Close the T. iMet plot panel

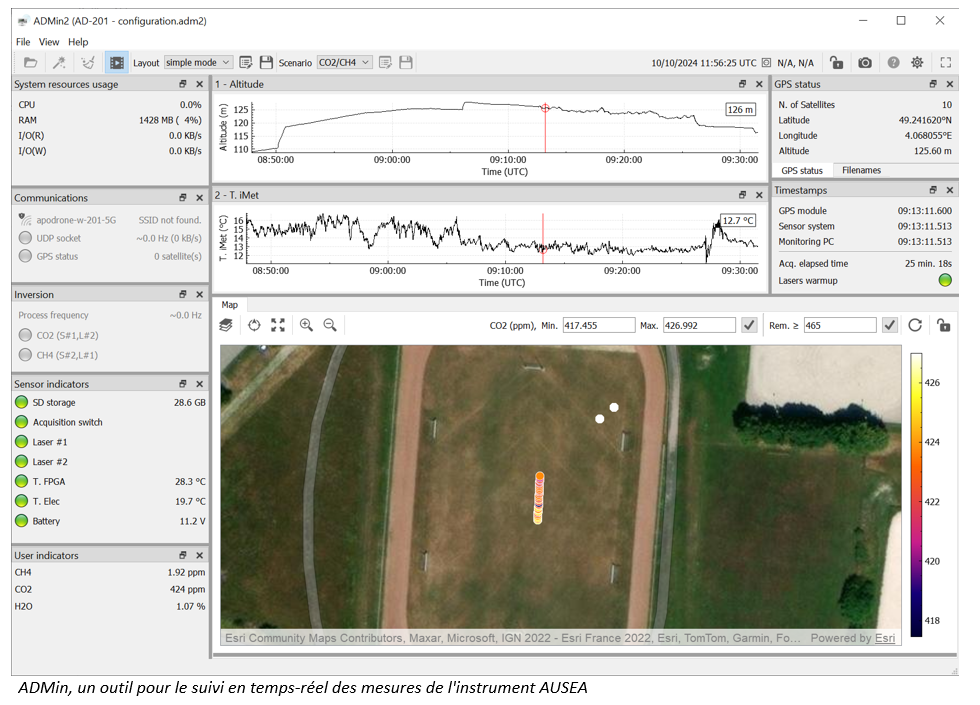point(759,195)
